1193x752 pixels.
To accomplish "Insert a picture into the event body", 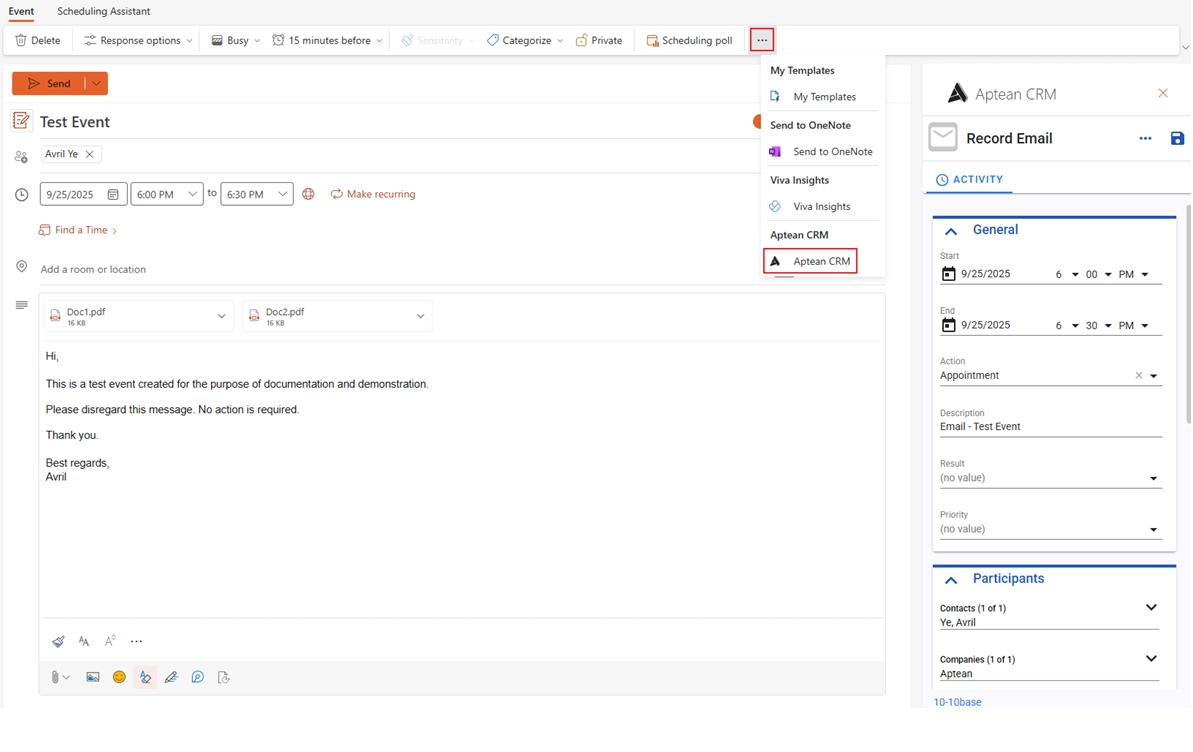I will click(93, 677).
